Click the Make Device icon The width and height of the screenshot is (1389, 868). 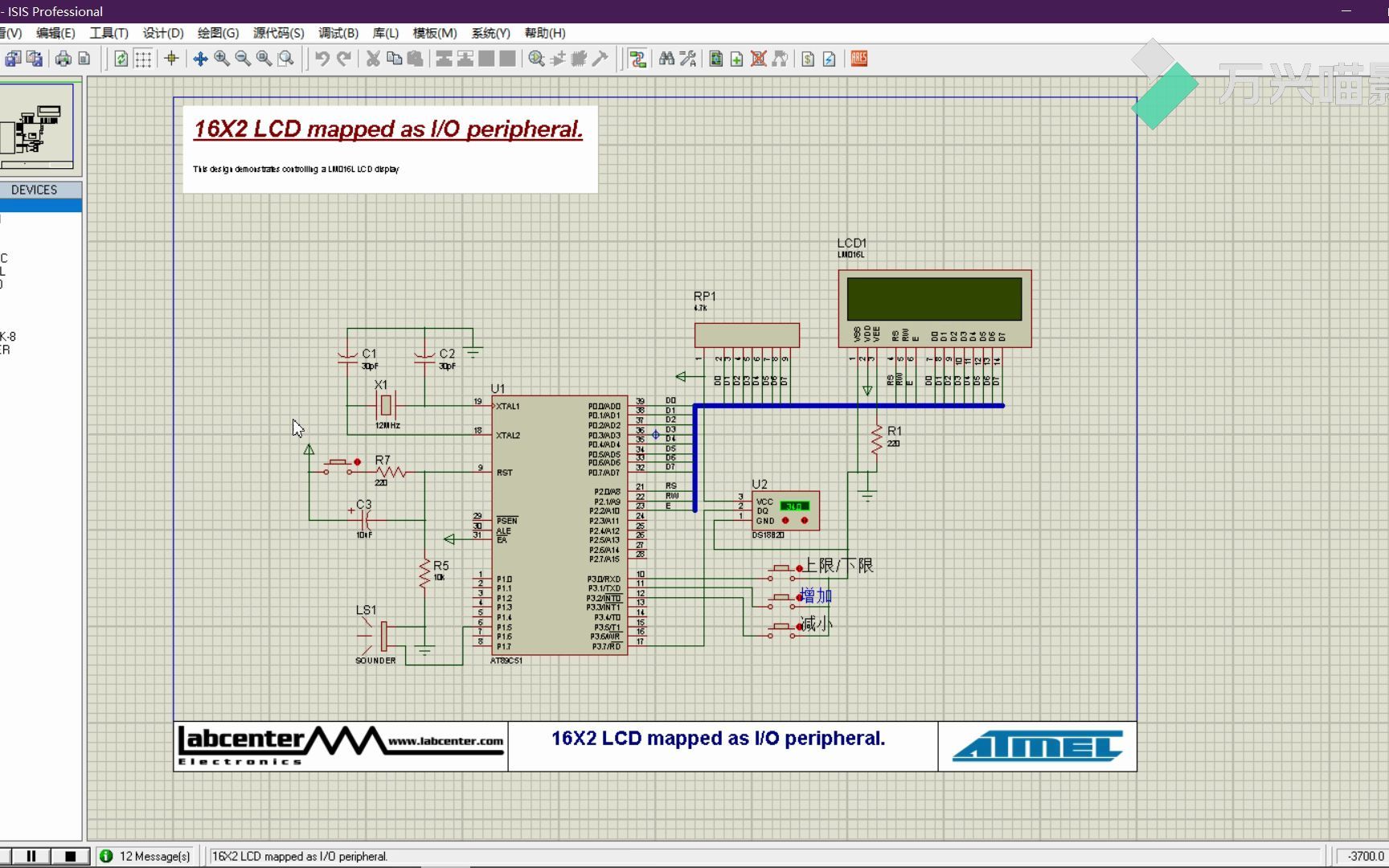point(558,59)
